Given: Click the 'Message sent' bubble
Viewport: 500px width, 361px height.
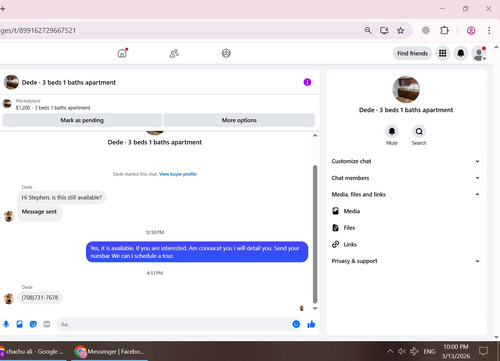Looking at the screenshot, I should [x=39, y=212].
